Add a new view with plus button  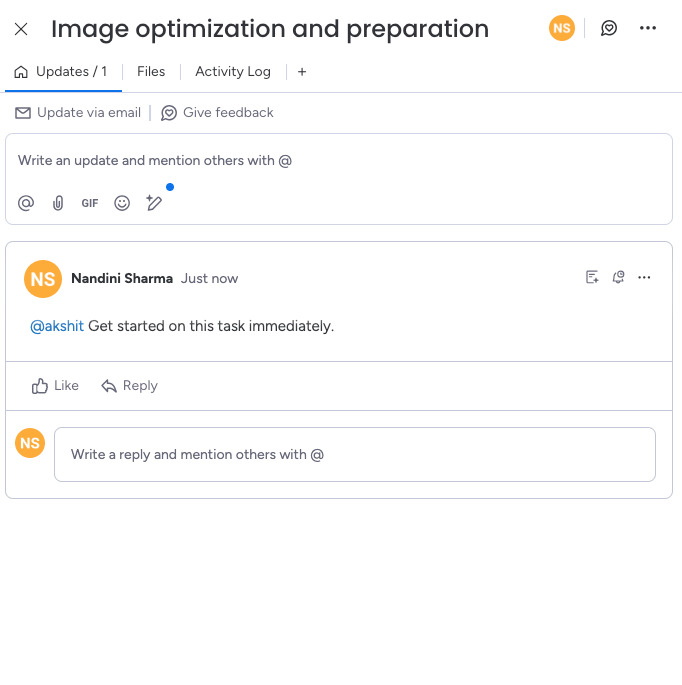click(302, 72)
